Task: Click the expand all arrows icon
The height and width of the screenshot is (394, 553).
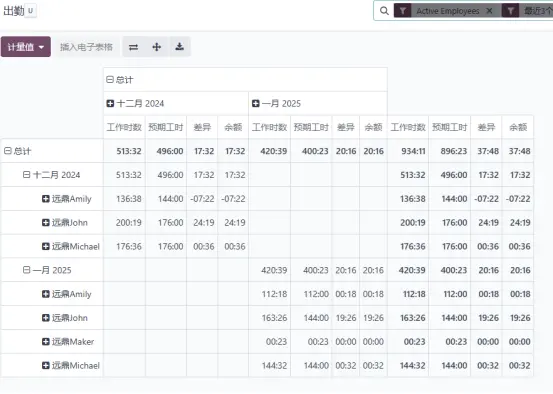Action: [157, 47]
